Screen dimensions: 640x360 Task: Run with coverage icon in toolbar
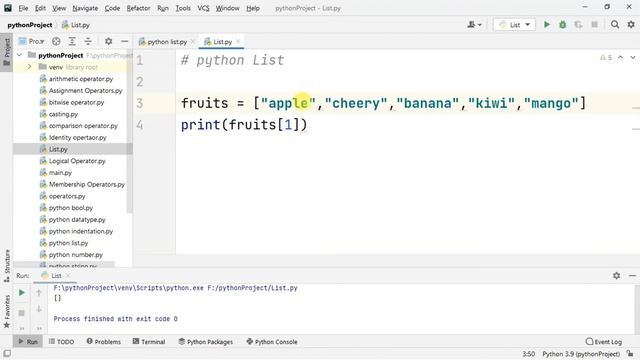pyautogui.click(x=578, y=25)
